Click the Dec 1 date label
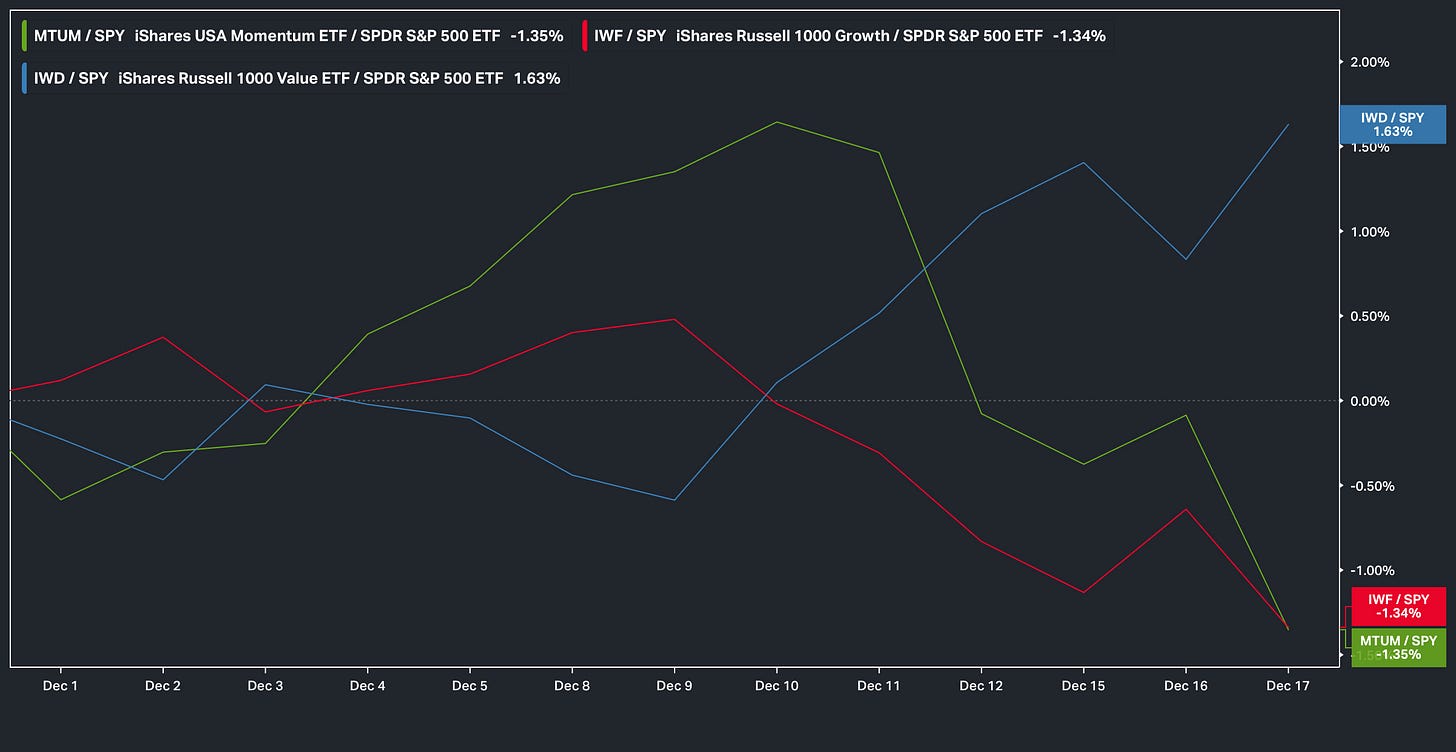 click(x=60, y=686)
